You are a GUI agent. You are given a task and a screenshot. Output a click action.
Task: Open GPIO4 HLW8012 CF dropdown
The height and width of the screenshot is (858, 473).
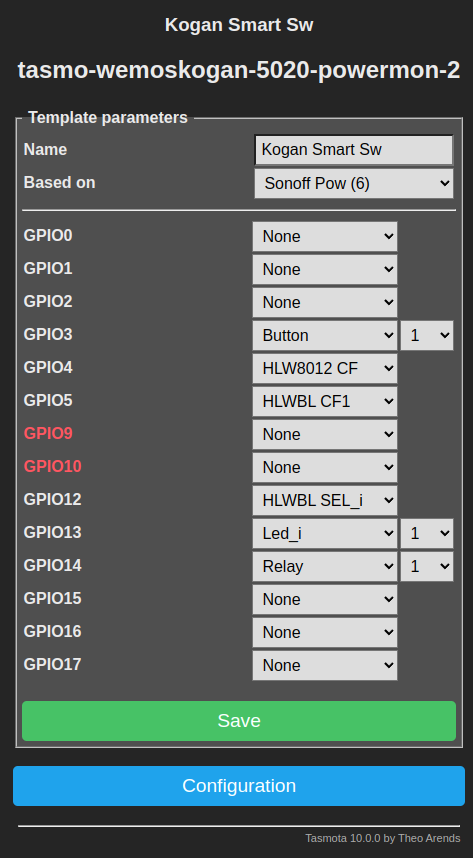coord(325,369)
